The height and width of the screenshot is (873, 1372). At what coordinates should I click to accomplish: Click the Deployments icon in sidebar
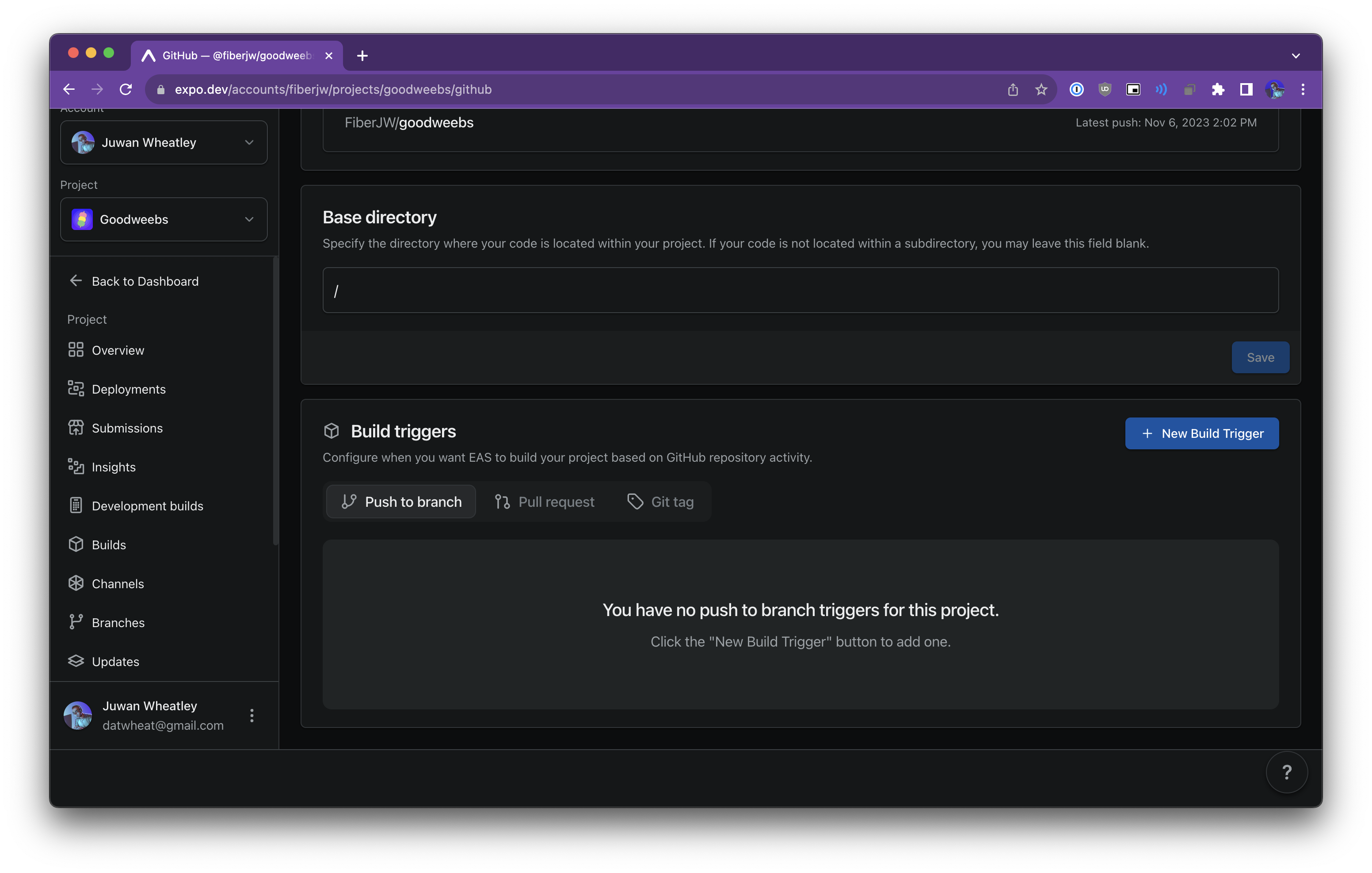click(x=76, y=389)
